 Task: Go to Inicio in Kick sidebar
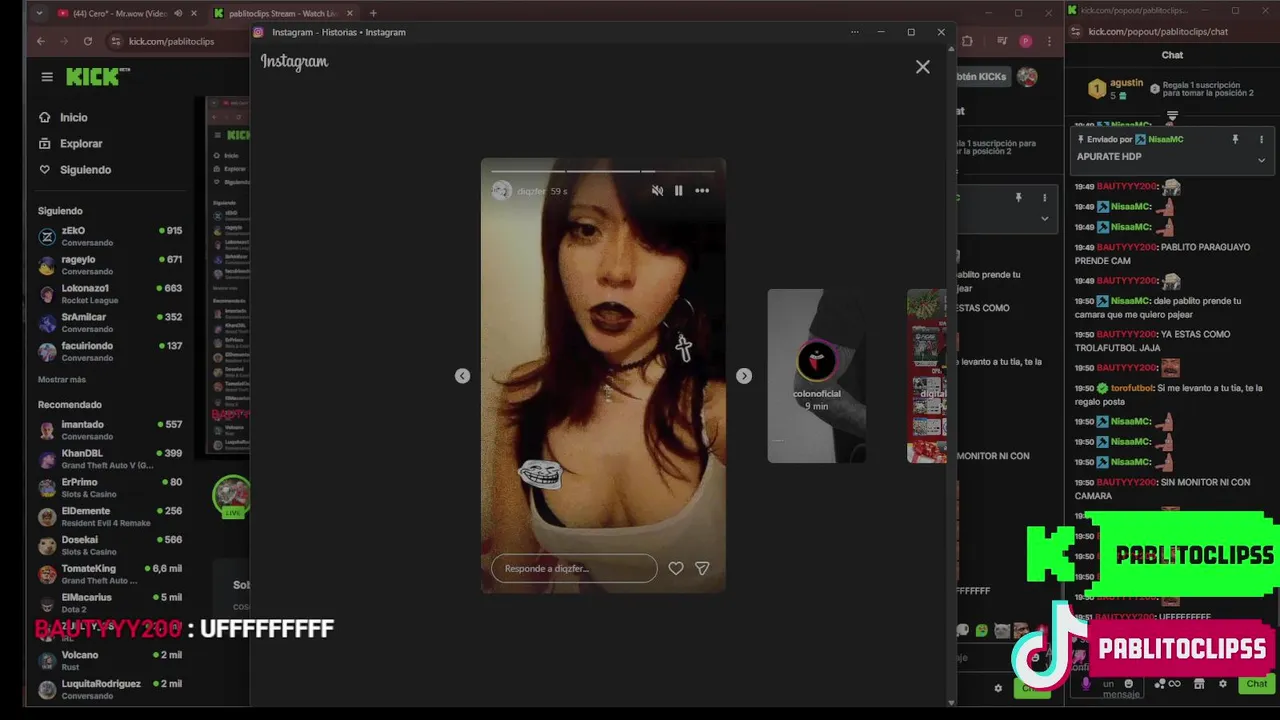point(64,117)
